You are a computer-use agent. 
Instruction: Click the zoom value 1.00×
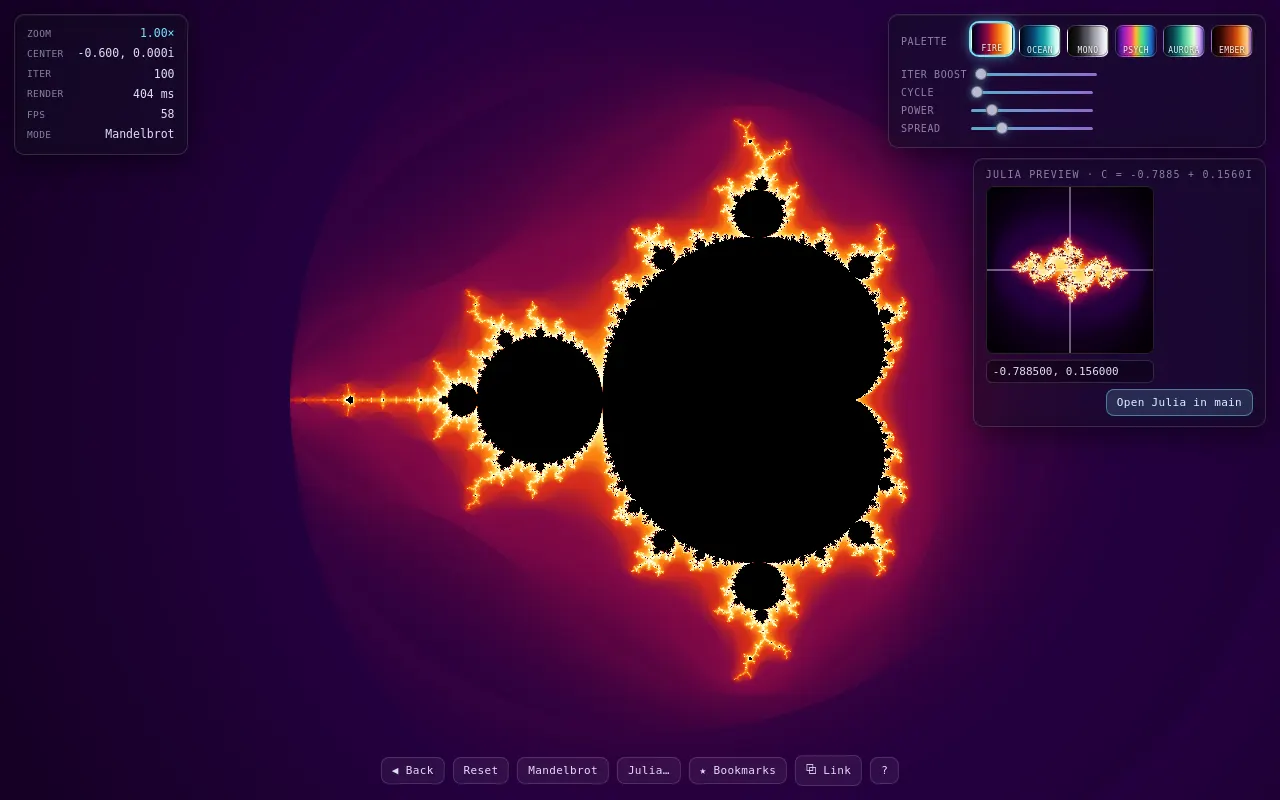157,33
